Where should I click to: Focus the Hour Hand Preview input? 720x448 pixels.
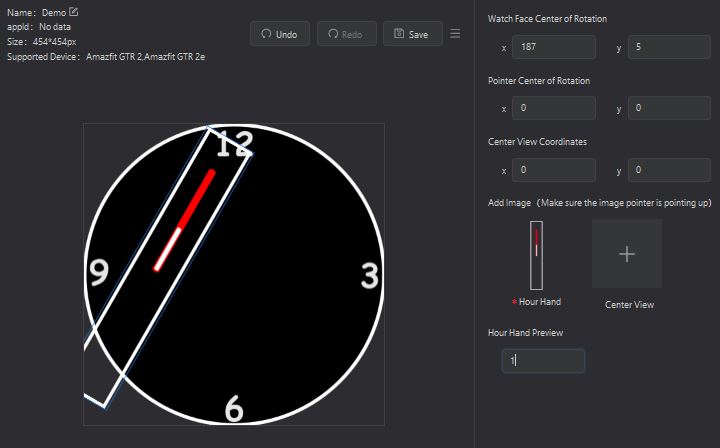click(x=543, y=361)
